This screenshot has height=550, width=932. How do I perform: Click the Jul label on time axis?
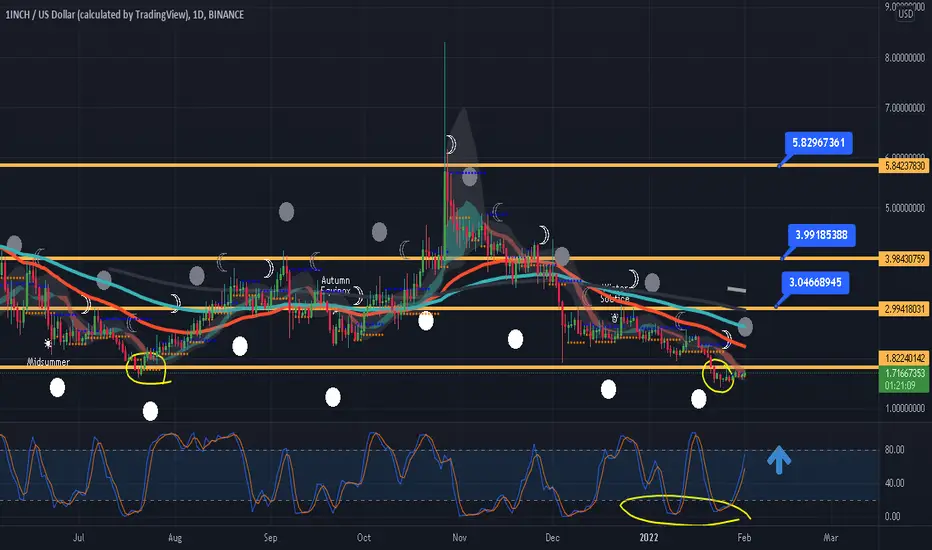78,538
